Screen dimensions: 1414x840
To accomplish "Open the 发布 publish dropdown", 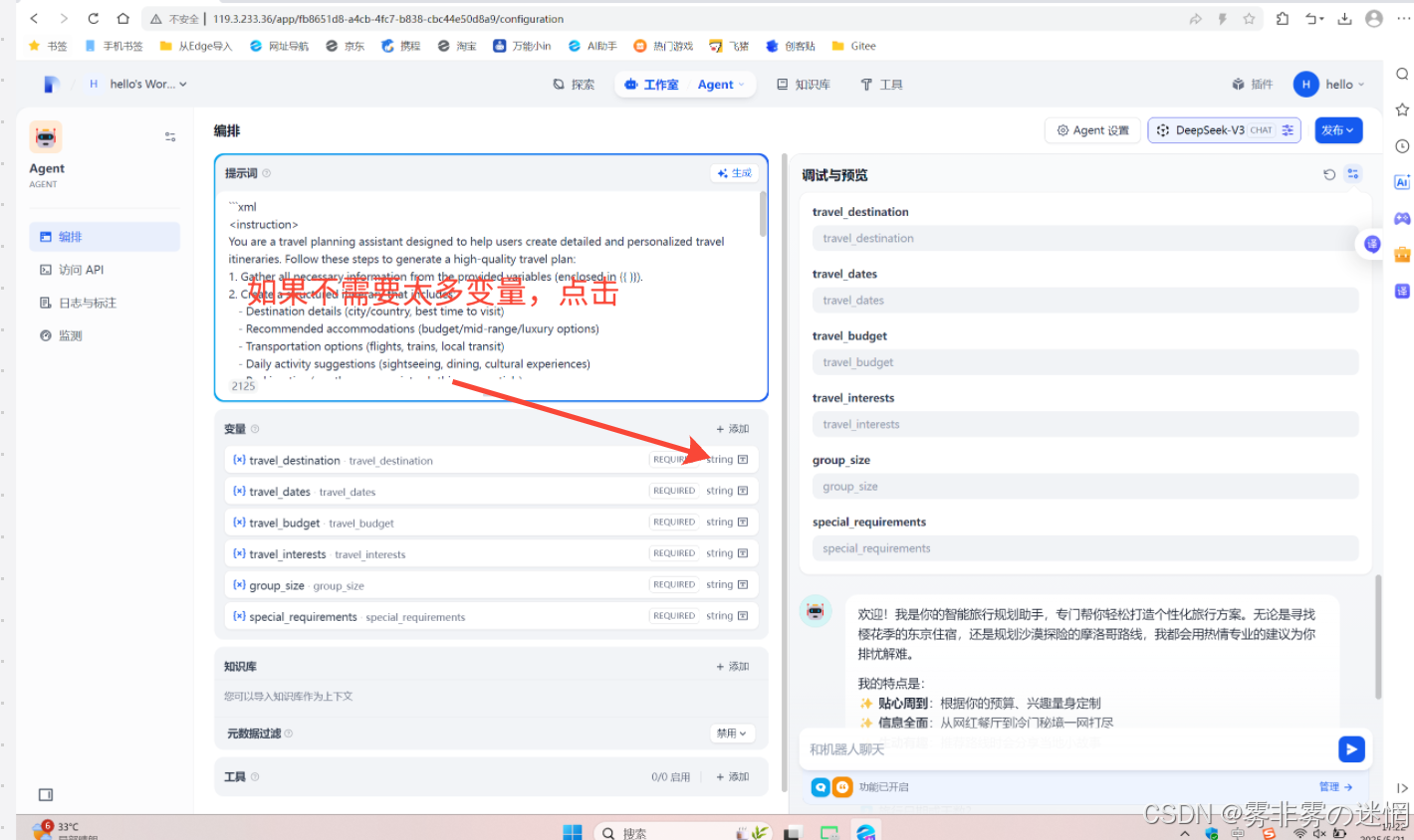I will pos(1337,130).
